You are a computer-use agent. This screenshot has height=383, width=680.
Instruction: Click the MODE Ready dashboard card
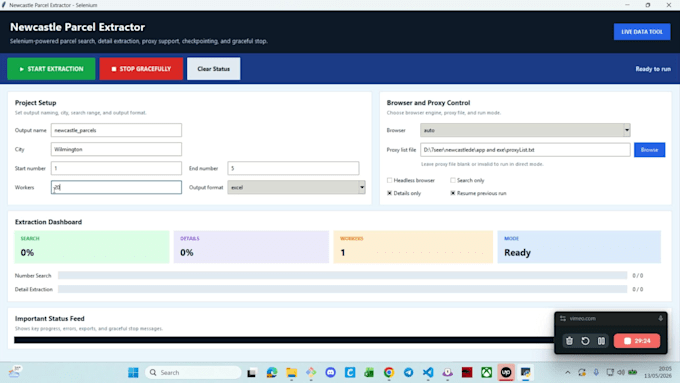pos(579,247)
